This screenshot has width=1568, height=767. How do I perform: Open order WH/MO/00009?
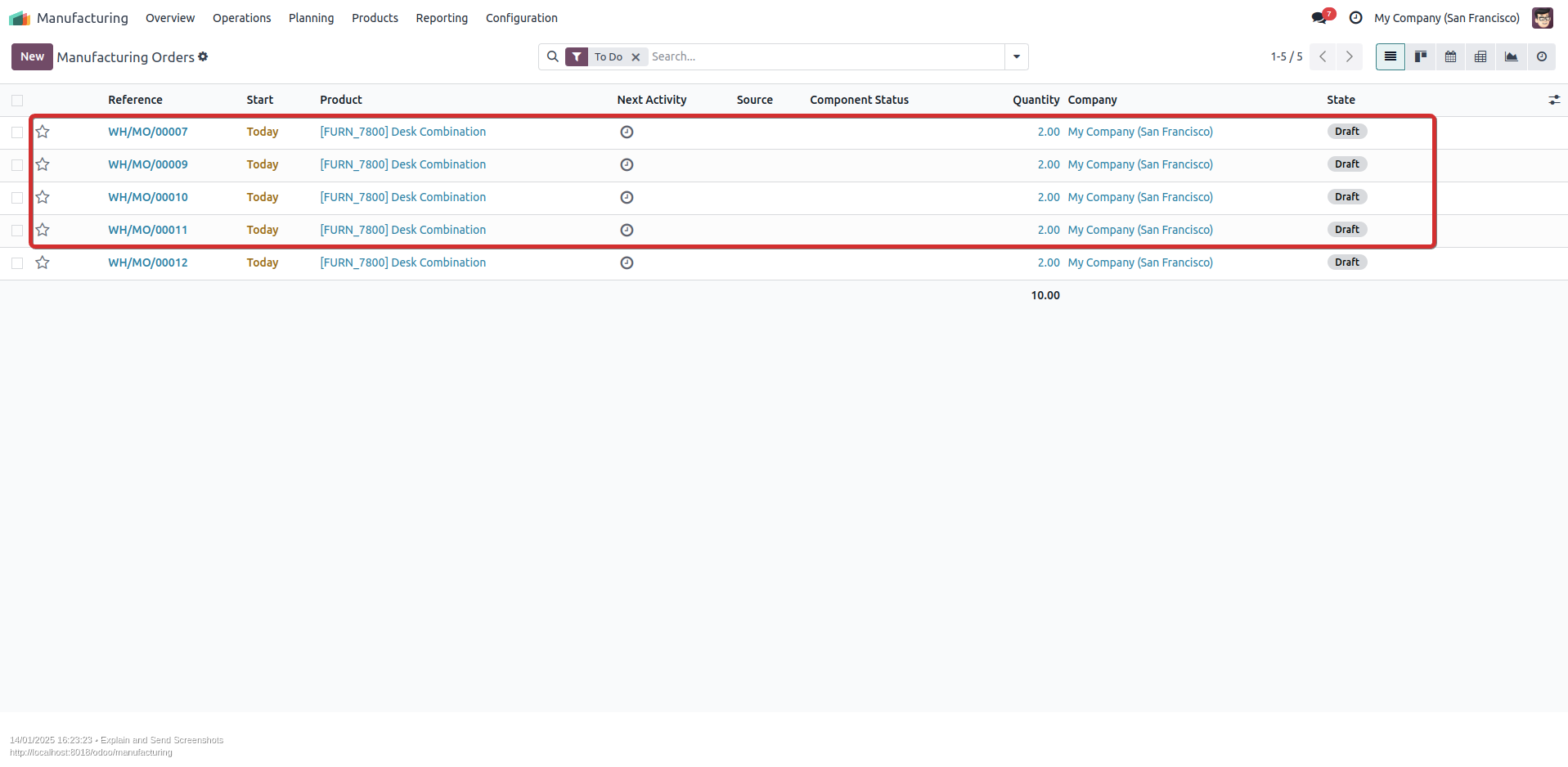(148, 164)
